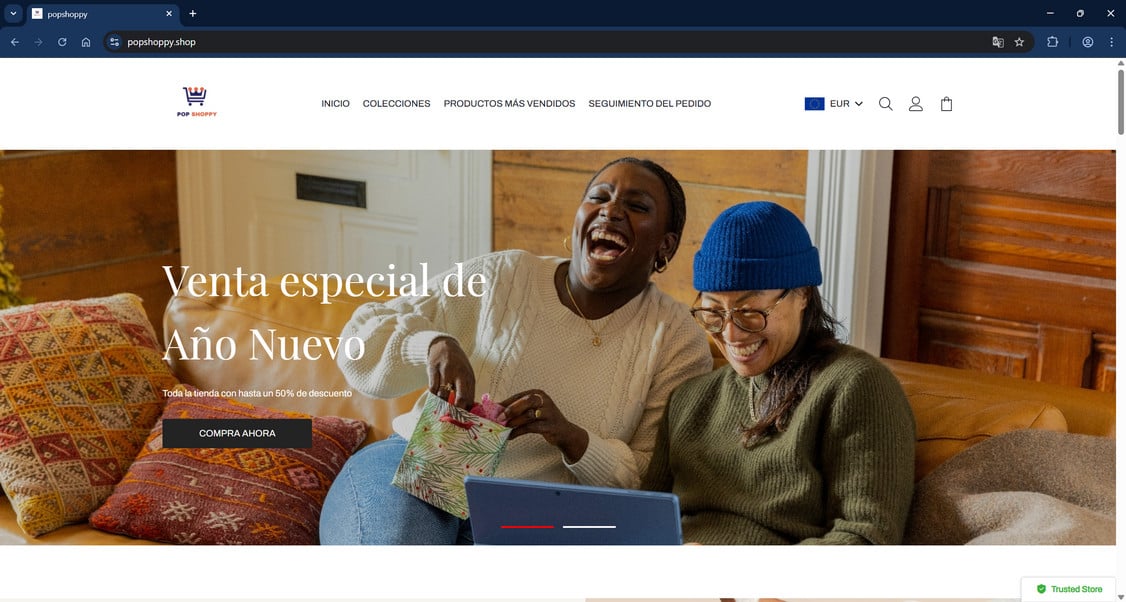Open PRODUCTOS MÁS VENDIDOS menu item
This screenshot has width=1126, height=602.
[x=509, y=104]
